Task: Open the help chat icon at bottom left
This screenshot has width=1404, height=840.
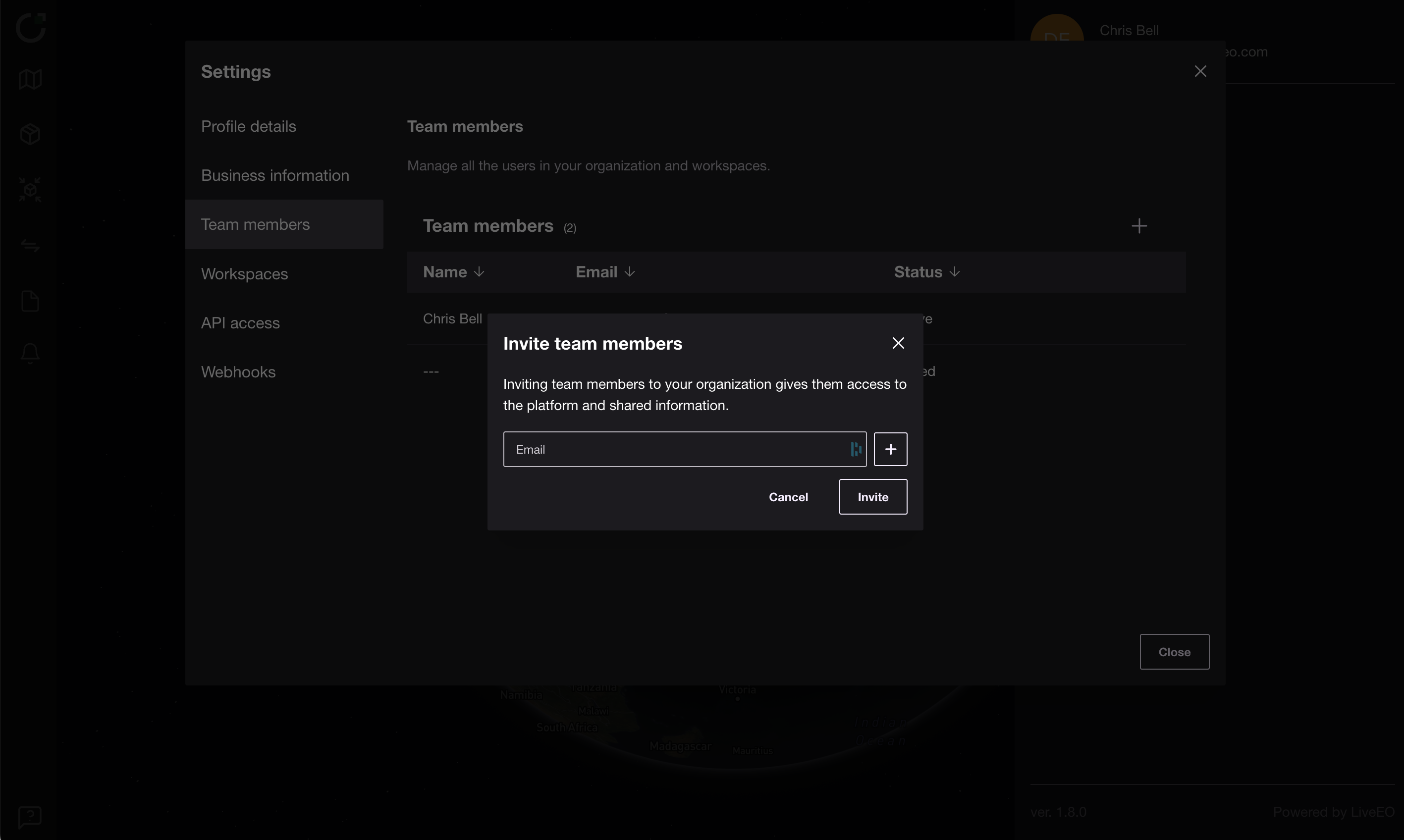Action: [30, 817]
